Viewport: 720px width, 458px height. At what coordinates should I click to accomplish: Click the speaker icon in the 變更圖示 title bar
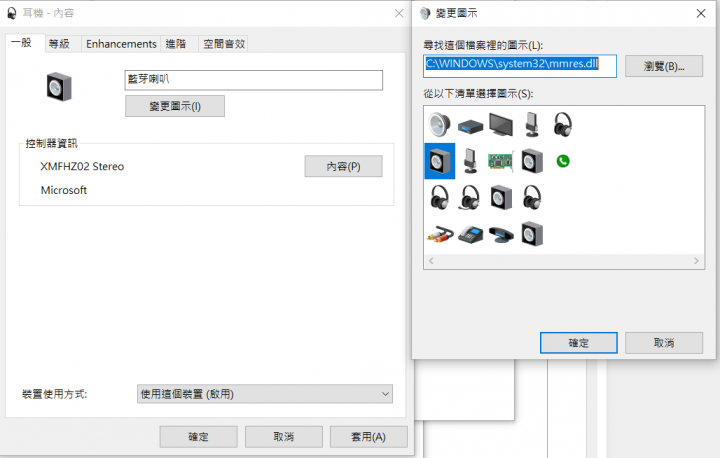coord(425,13)
